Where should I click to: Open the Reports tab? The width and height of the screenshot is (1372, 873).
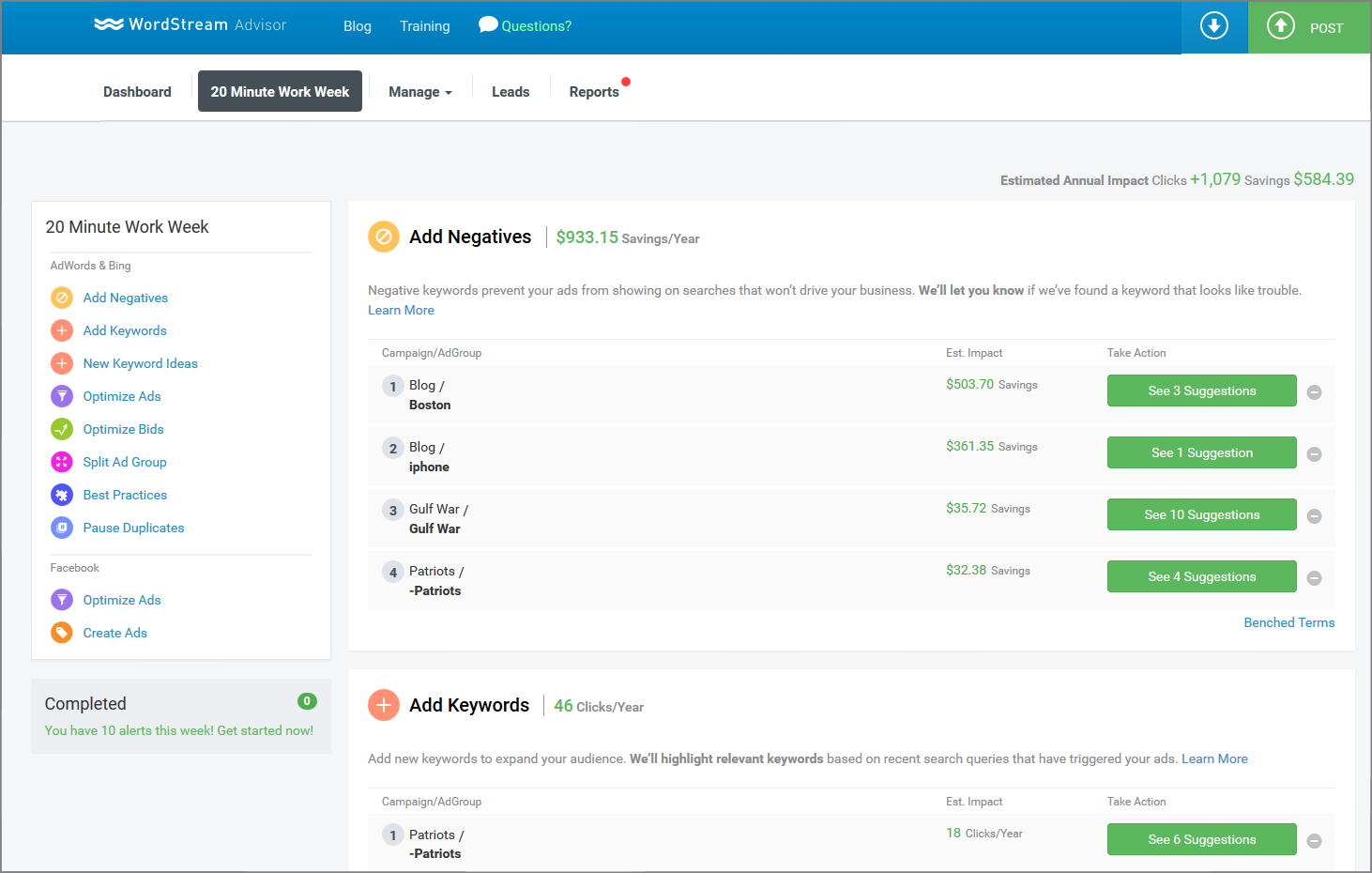[594, 92]
